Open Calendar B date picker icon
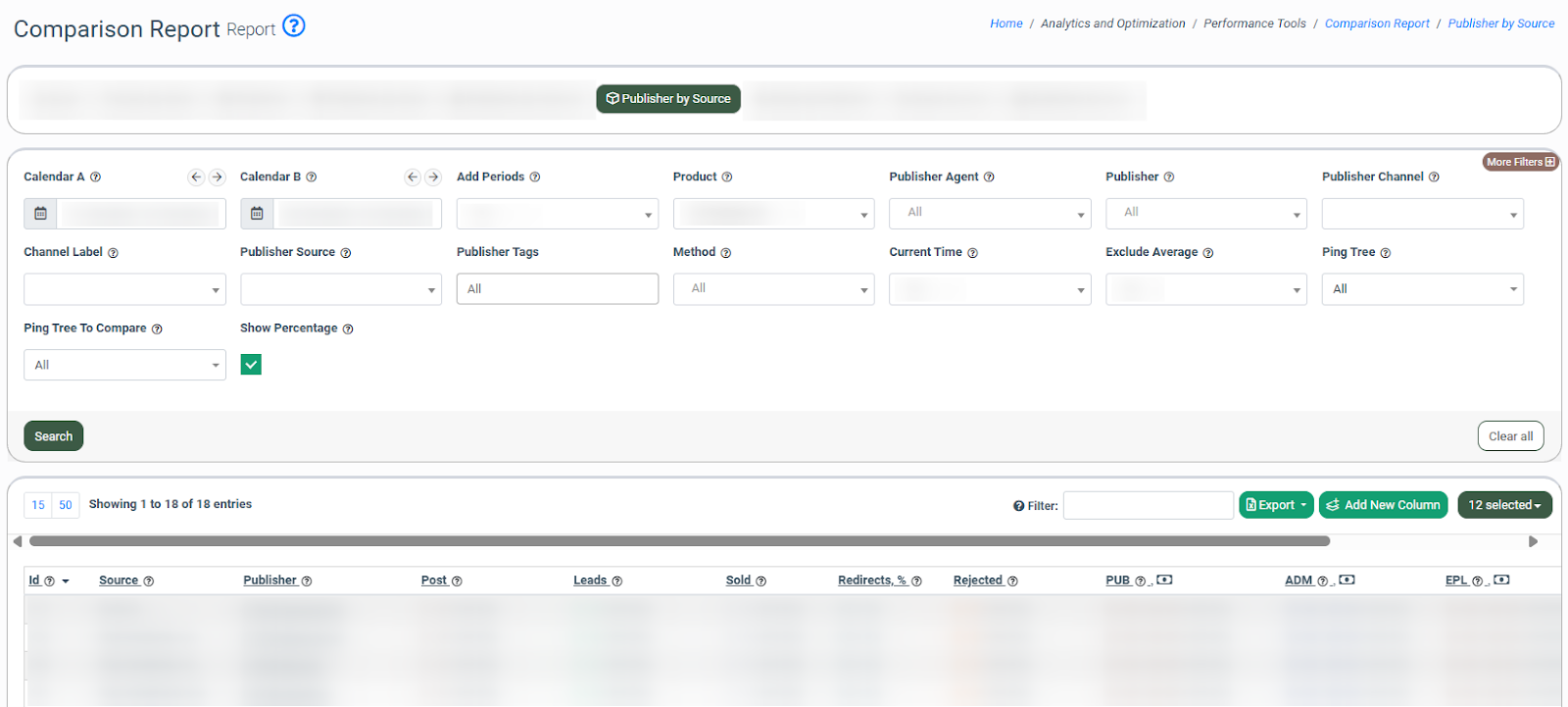The width and height of the screenshot is (1568, 707). (257, 214)
